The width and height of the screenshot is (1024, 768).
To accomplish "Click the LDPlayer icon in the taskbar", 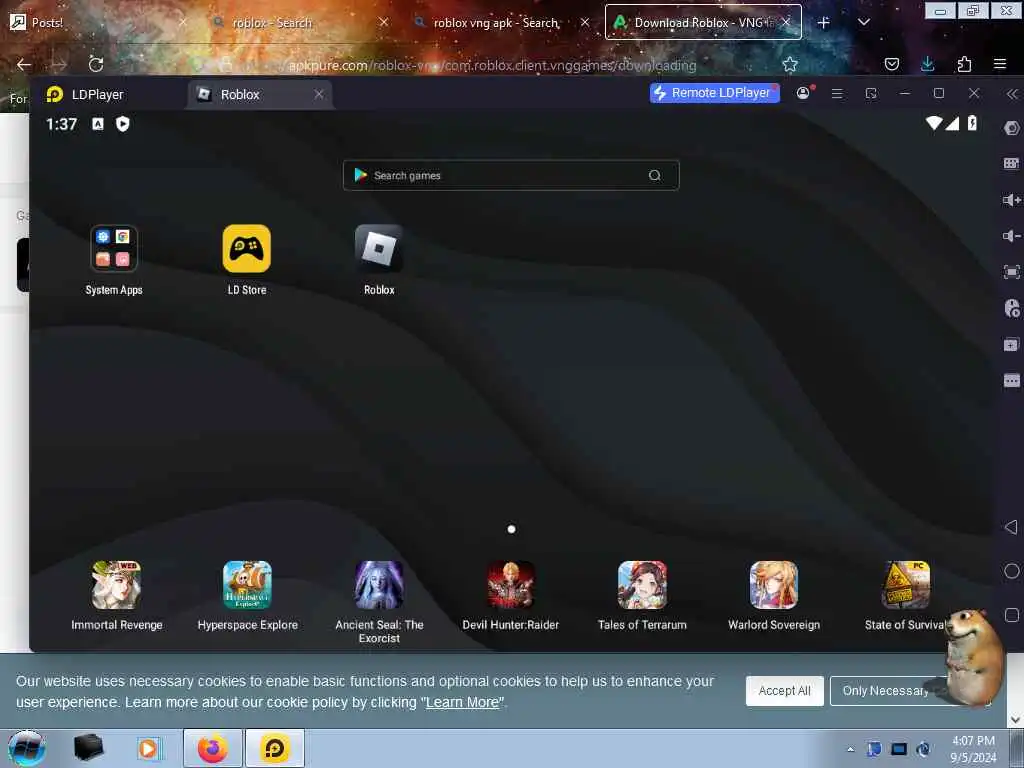I will (x=275, y=749).
